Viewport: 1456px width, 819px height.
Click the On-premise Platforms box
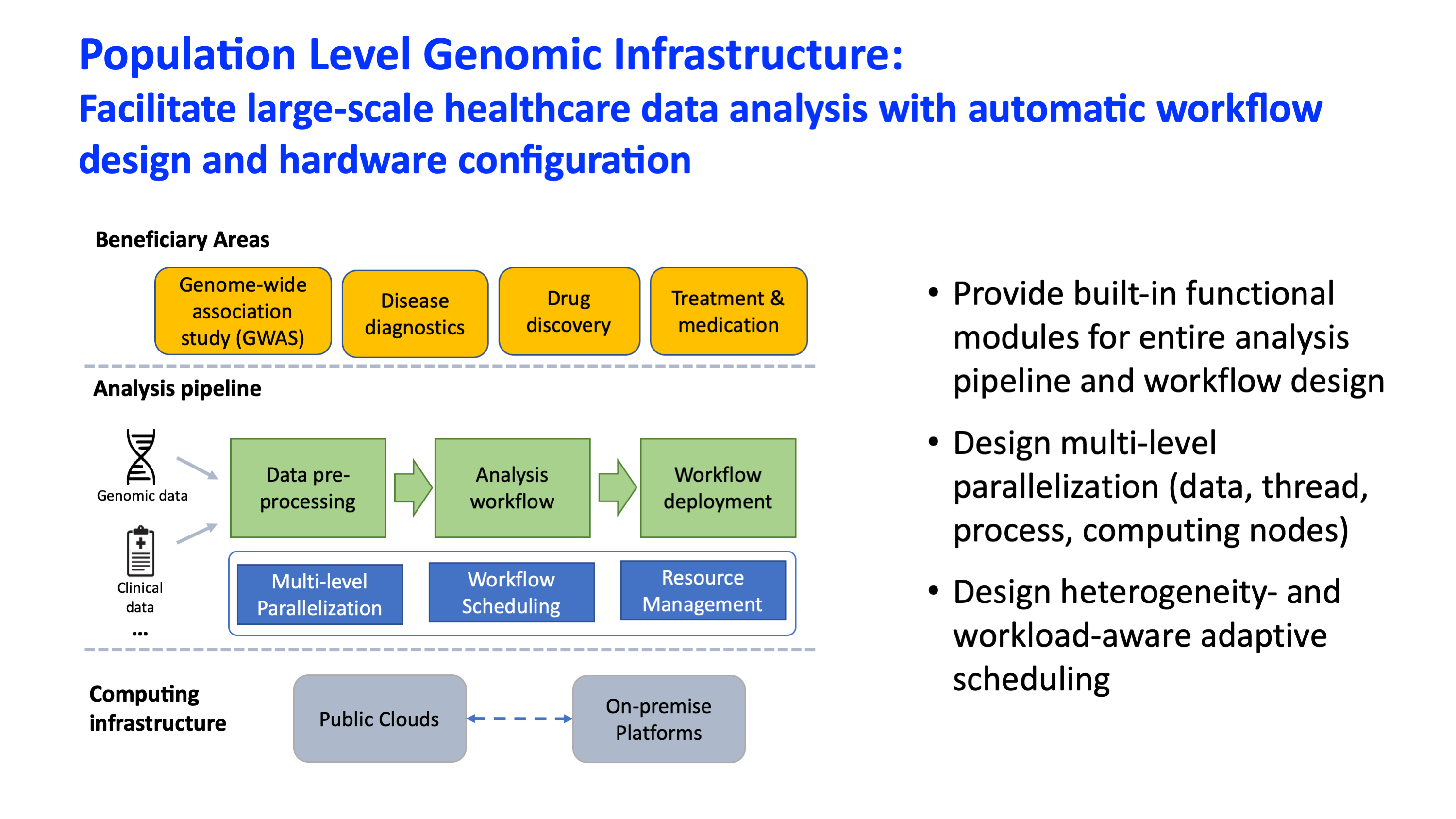click(659, 719)
